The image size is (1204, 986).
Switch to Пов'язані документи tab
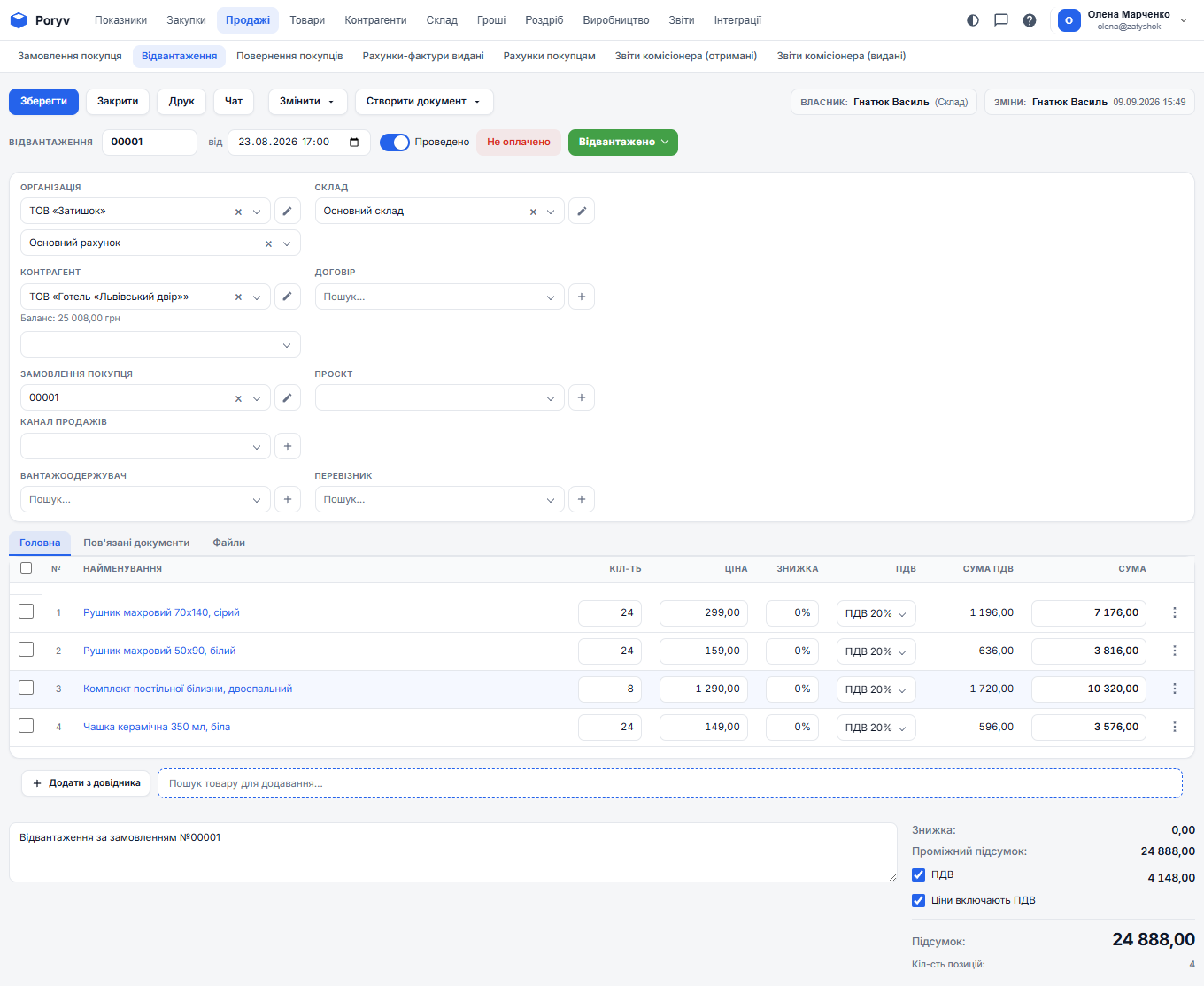136,543
